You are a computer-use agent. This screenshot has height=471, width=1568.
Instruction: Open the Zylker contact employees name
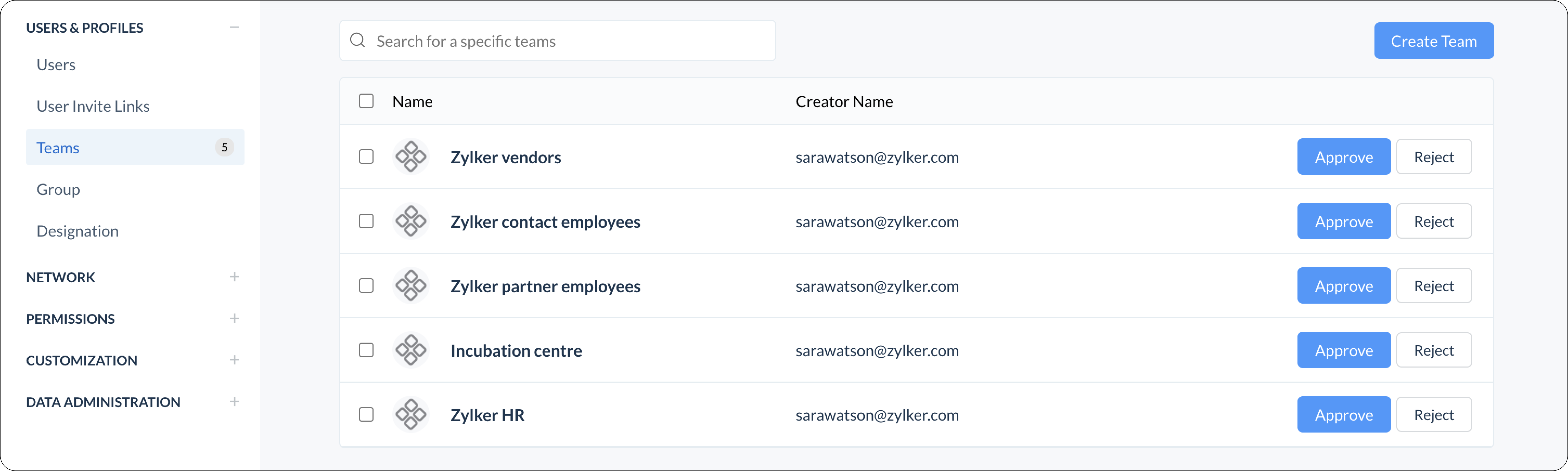click(545, 222)
